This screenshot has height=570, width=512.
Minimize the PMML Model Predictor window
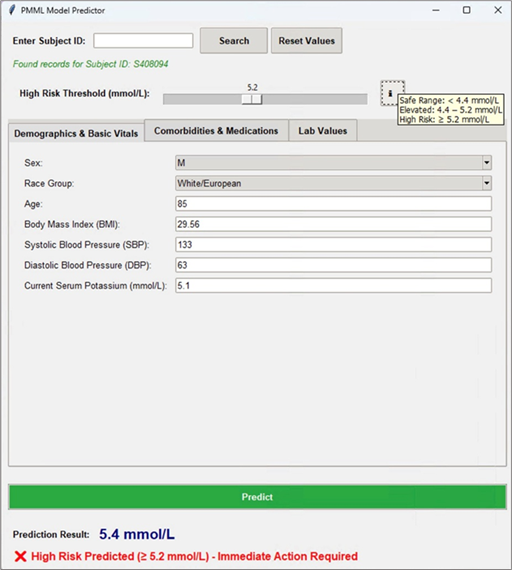coord(436,10)
